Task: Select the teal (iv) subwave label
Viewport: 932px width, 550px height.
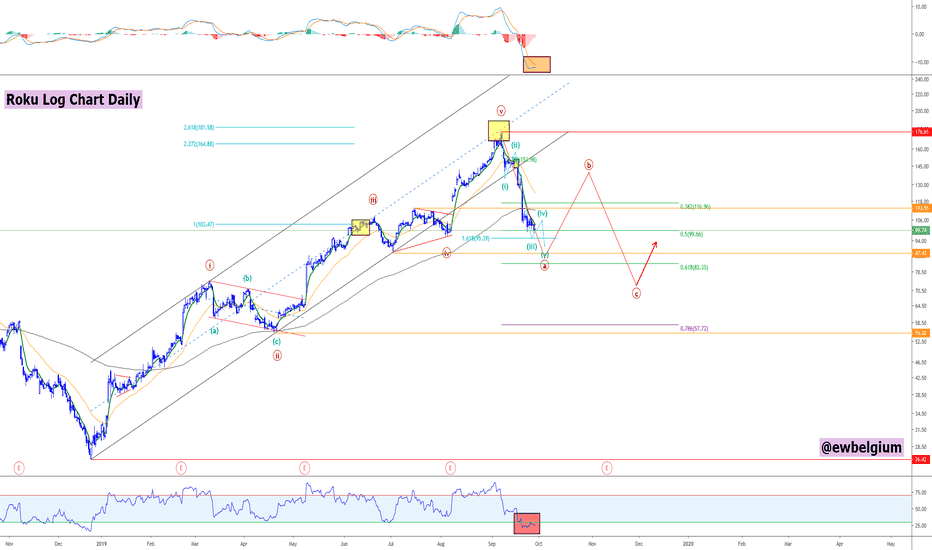Action: 542,213
